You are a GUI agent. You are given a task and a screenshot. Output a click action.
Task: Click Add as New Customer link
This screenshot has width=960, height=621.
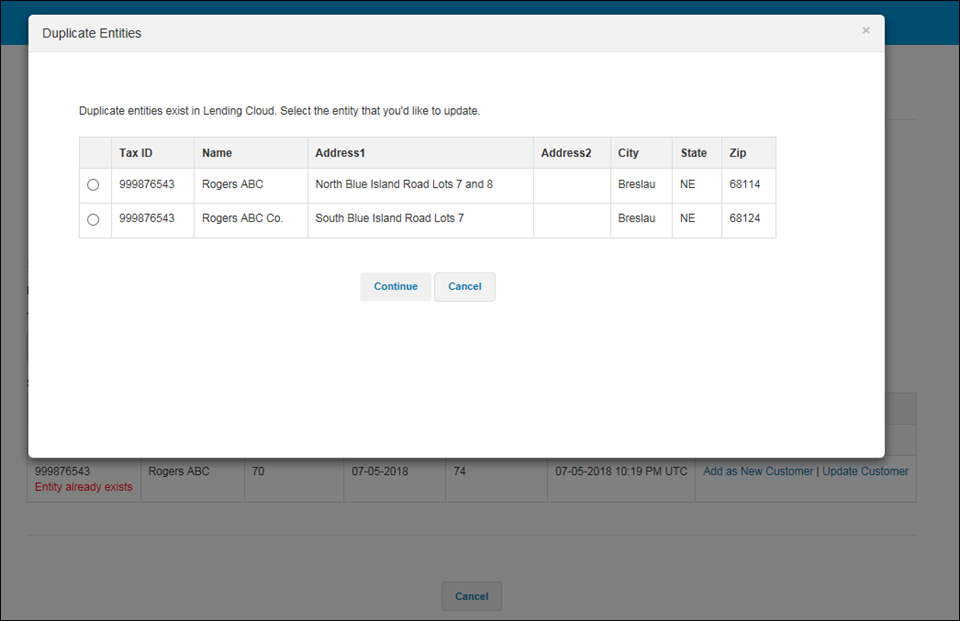tap(758, 471)
